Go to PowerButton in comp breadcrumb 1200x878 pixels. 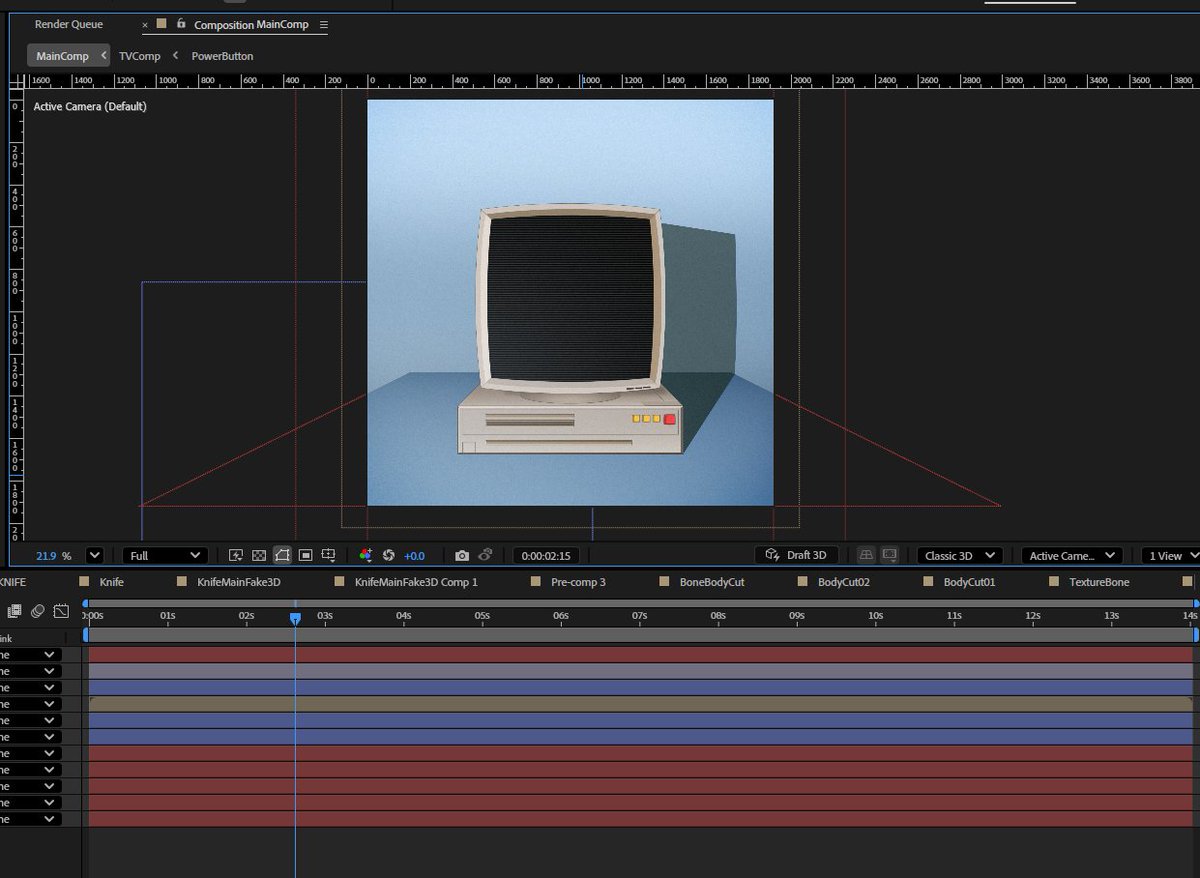point(222,56)
